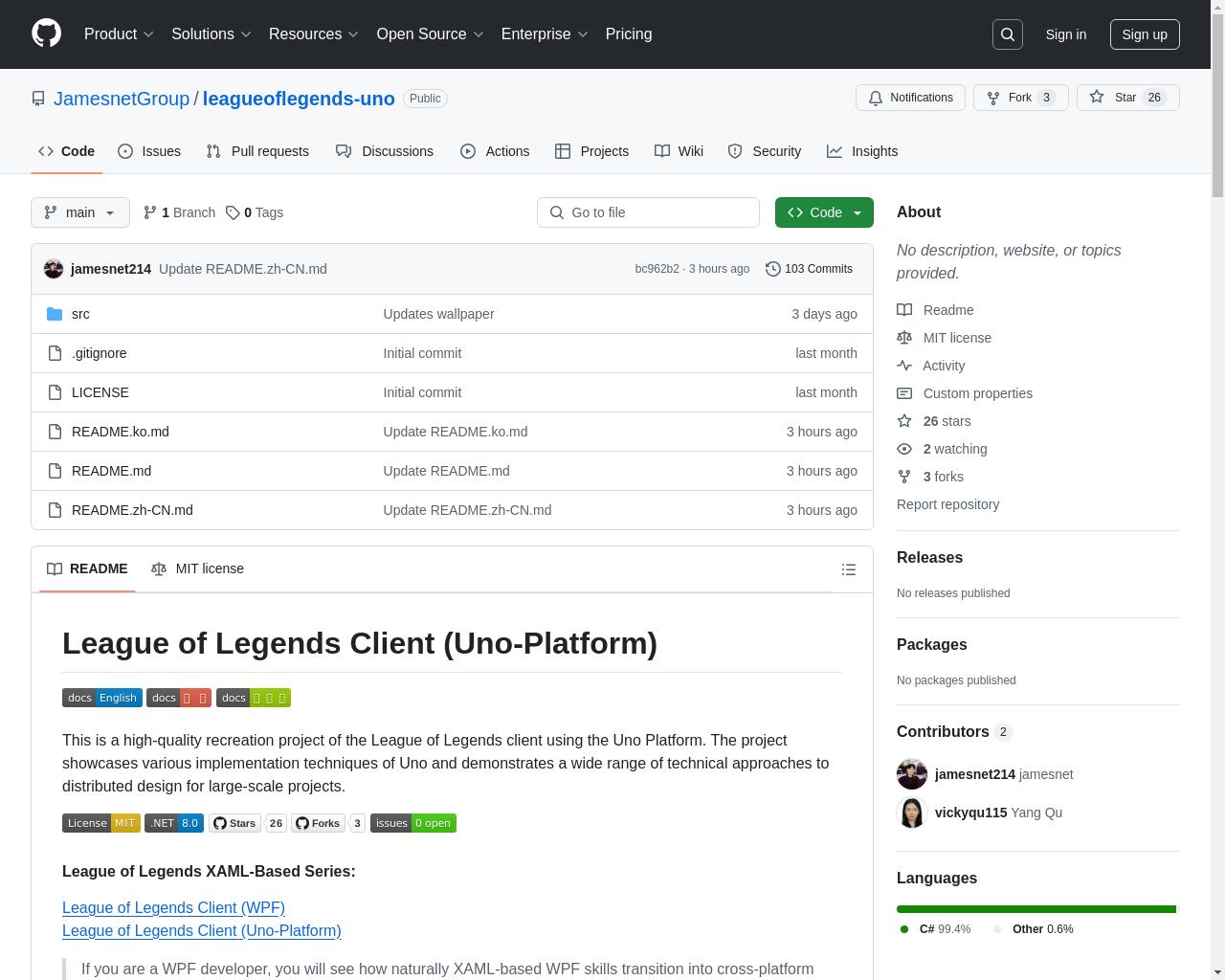Click the License MIT badge
1225x980 pixels.
click(101, 823)
